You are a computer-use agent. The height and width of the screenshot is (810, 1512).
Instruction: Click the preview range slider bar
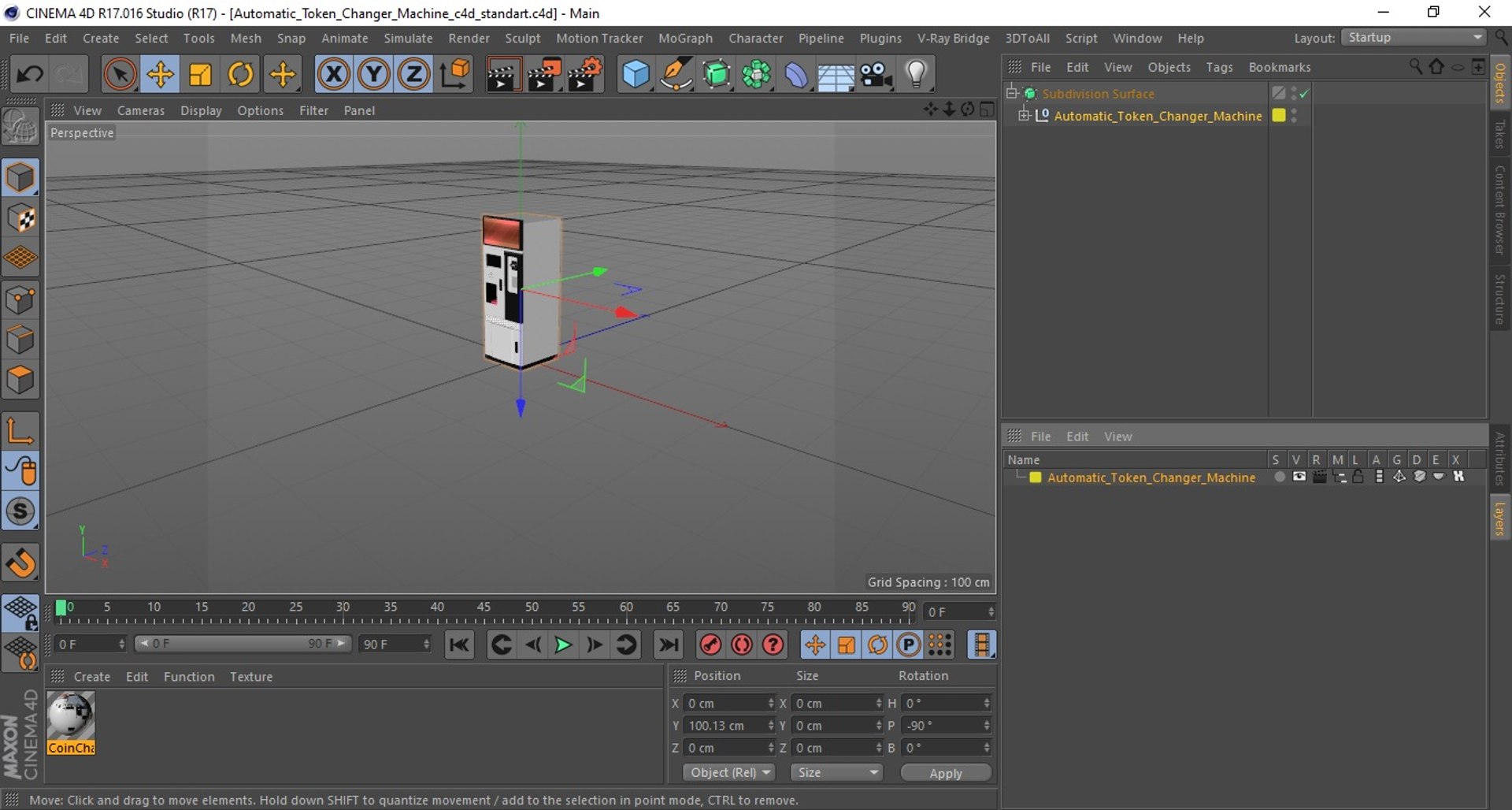(242, 644)
